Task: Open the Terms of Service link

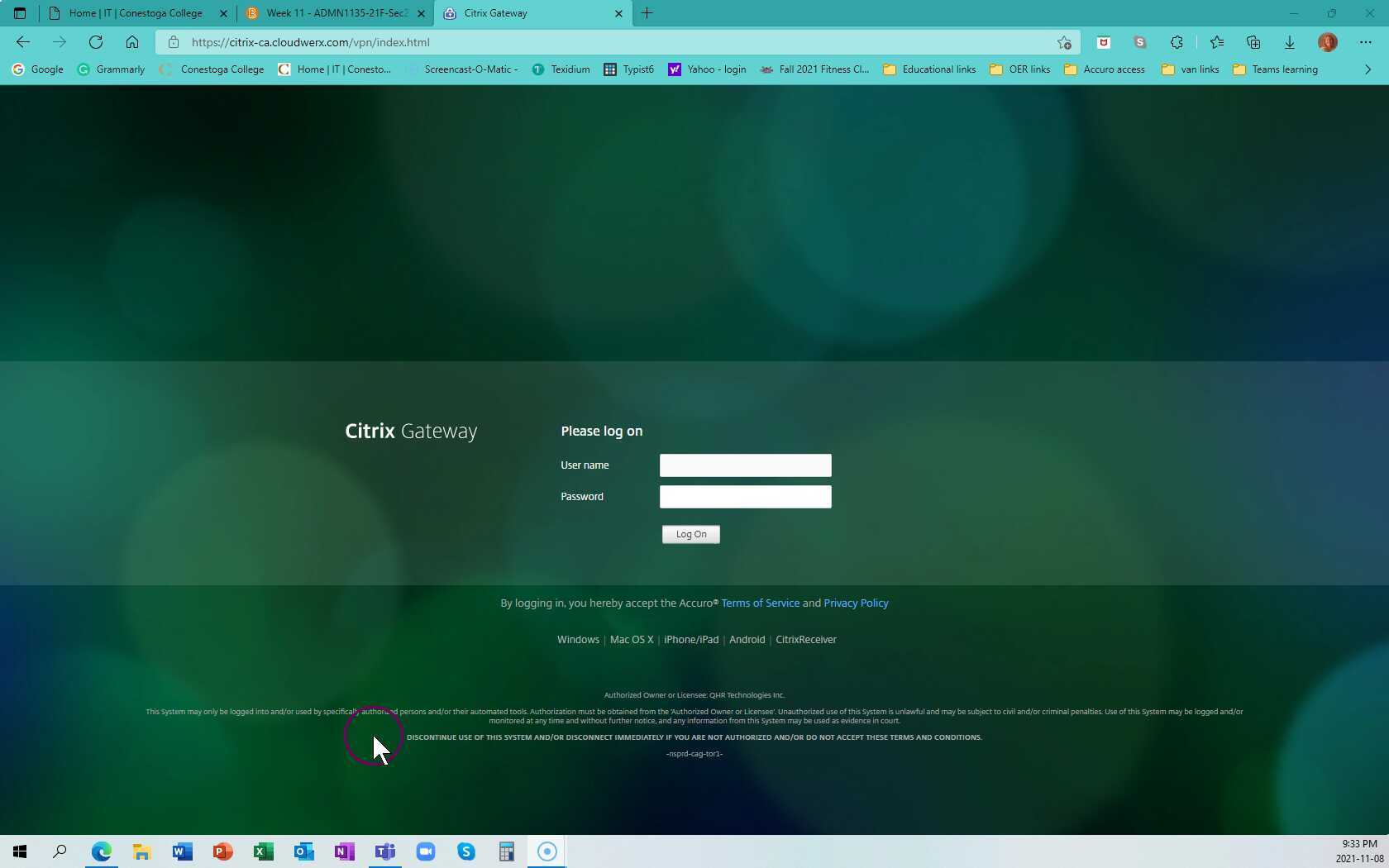Action: pyautogui.click(x=760, y=603)
